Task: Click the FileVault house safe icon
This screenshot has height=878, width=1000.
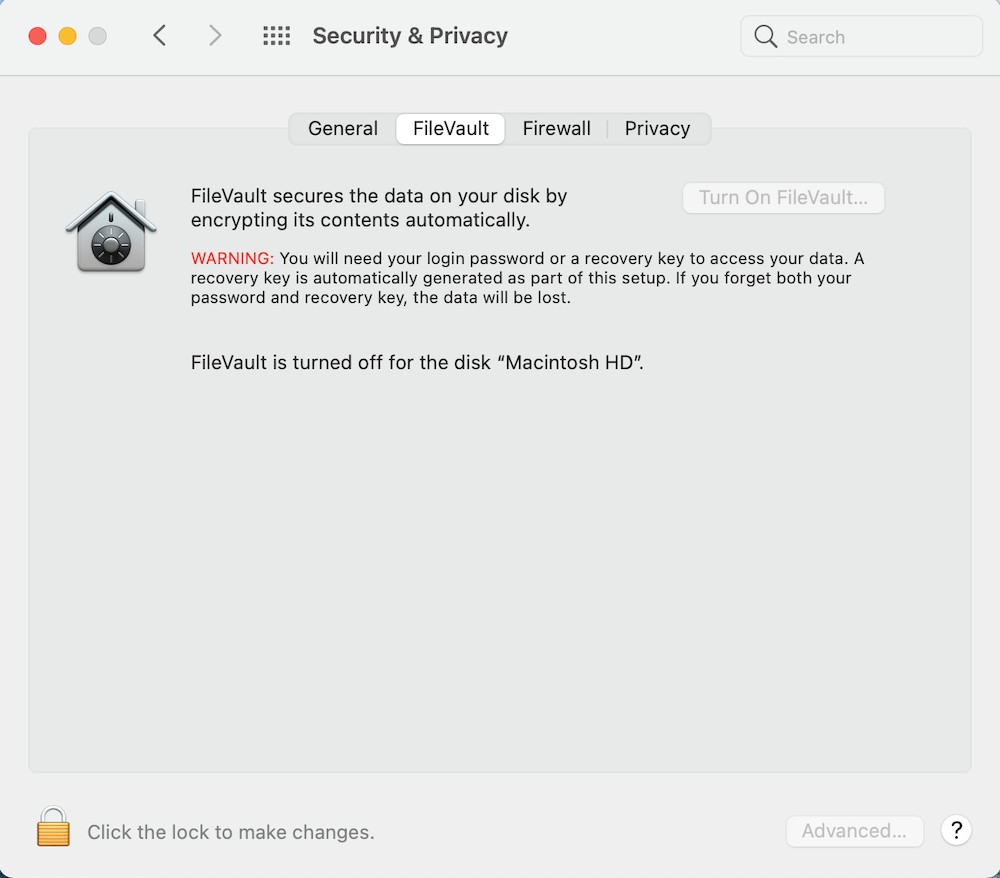Action: [111, 232]
